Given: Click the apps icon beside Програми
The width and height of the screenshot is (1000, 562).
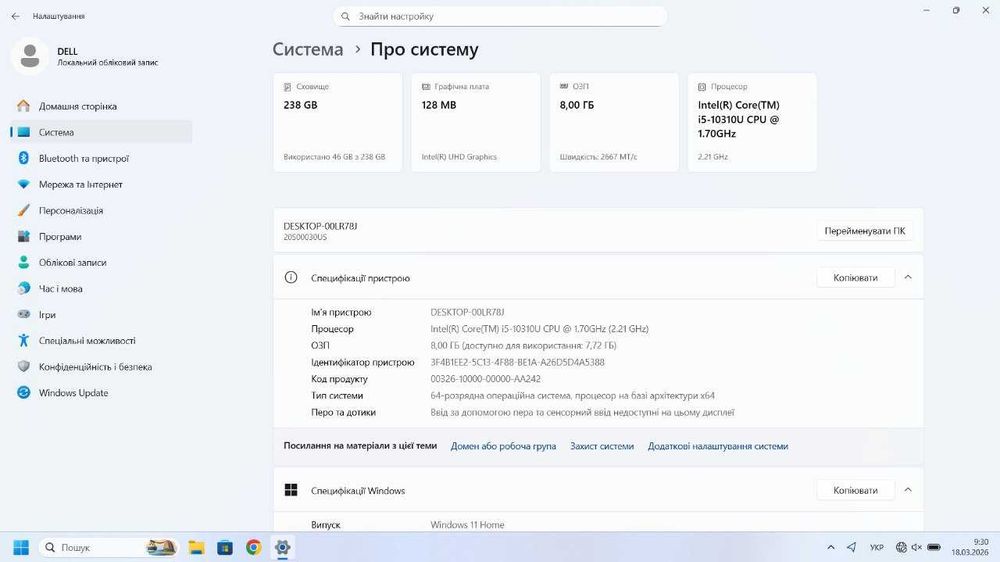Looking at the screenshot, I should pyautogui.click(x=24, y=237).
